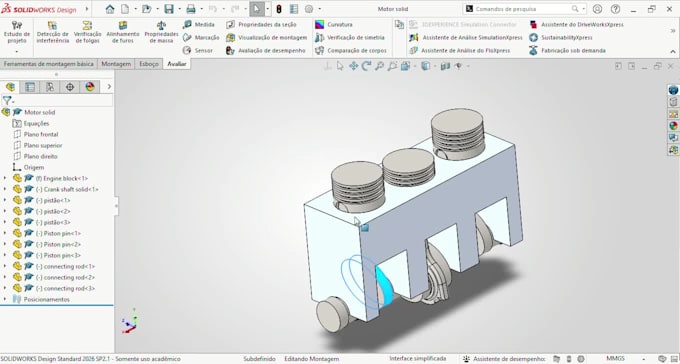Open the user login account icon
The width and height of the screenshot is (680, 364).
tap(597, 9)
